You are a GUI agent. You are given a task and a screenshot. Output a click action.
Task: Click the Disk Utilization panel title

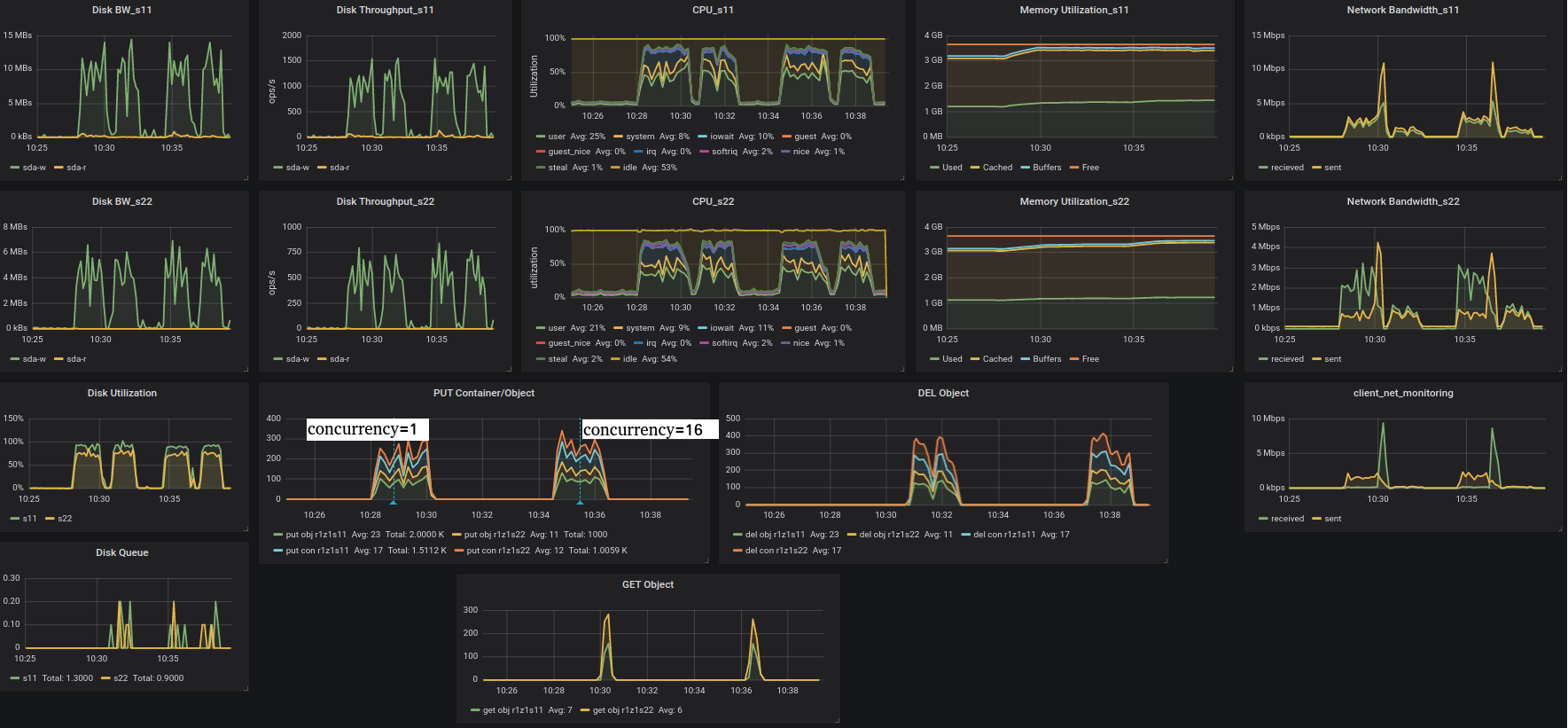pyautogui.click(x=122, y=393)
